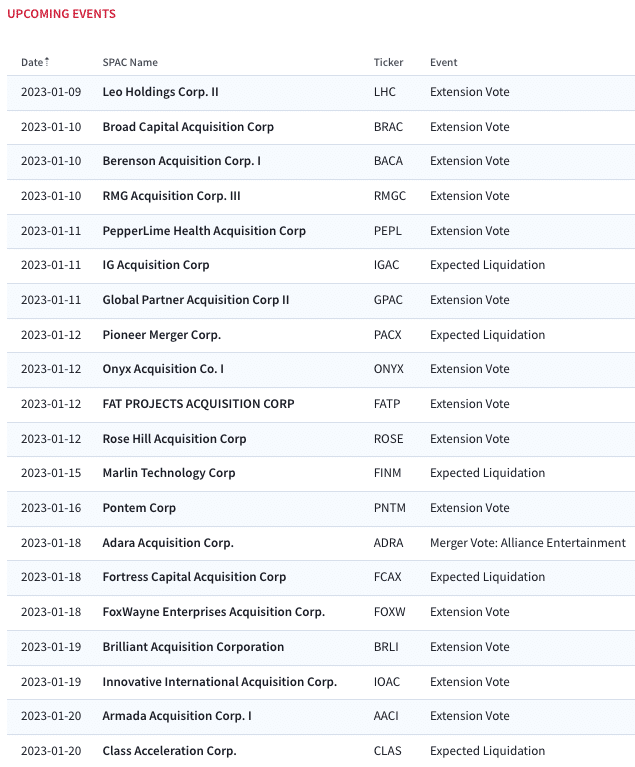
Task: Select Brilliant Acquisition Corporation
Action: click(193, 647)
